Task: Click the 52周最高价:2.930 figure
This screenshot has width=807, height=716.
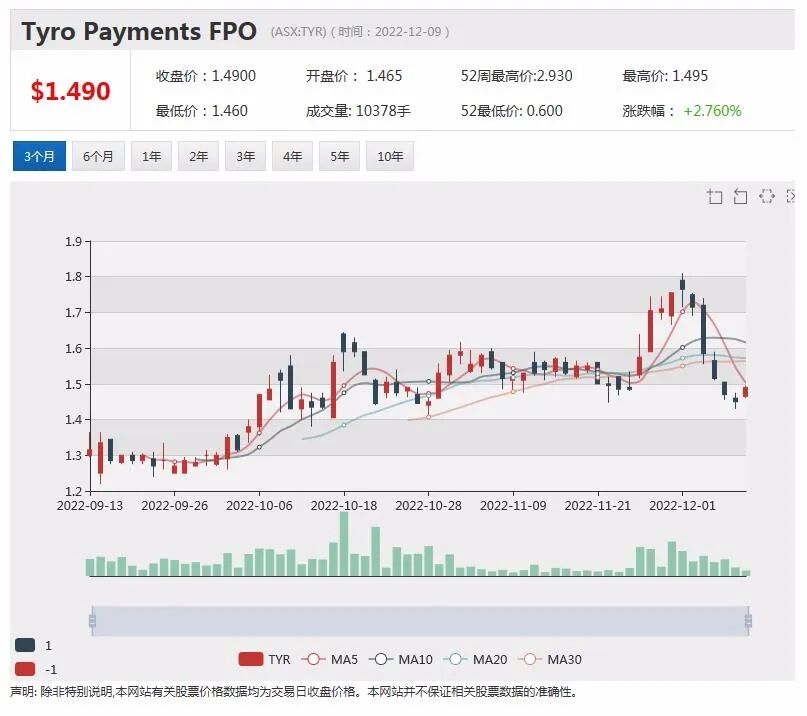Action: (517, 76)
